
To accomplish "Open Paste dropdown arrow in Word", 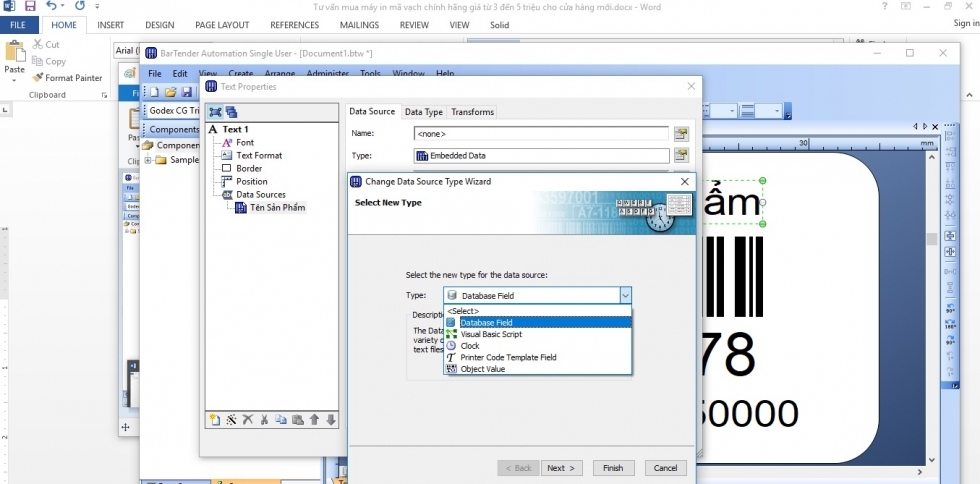I will pyautogui.click(x=14, y=80).
